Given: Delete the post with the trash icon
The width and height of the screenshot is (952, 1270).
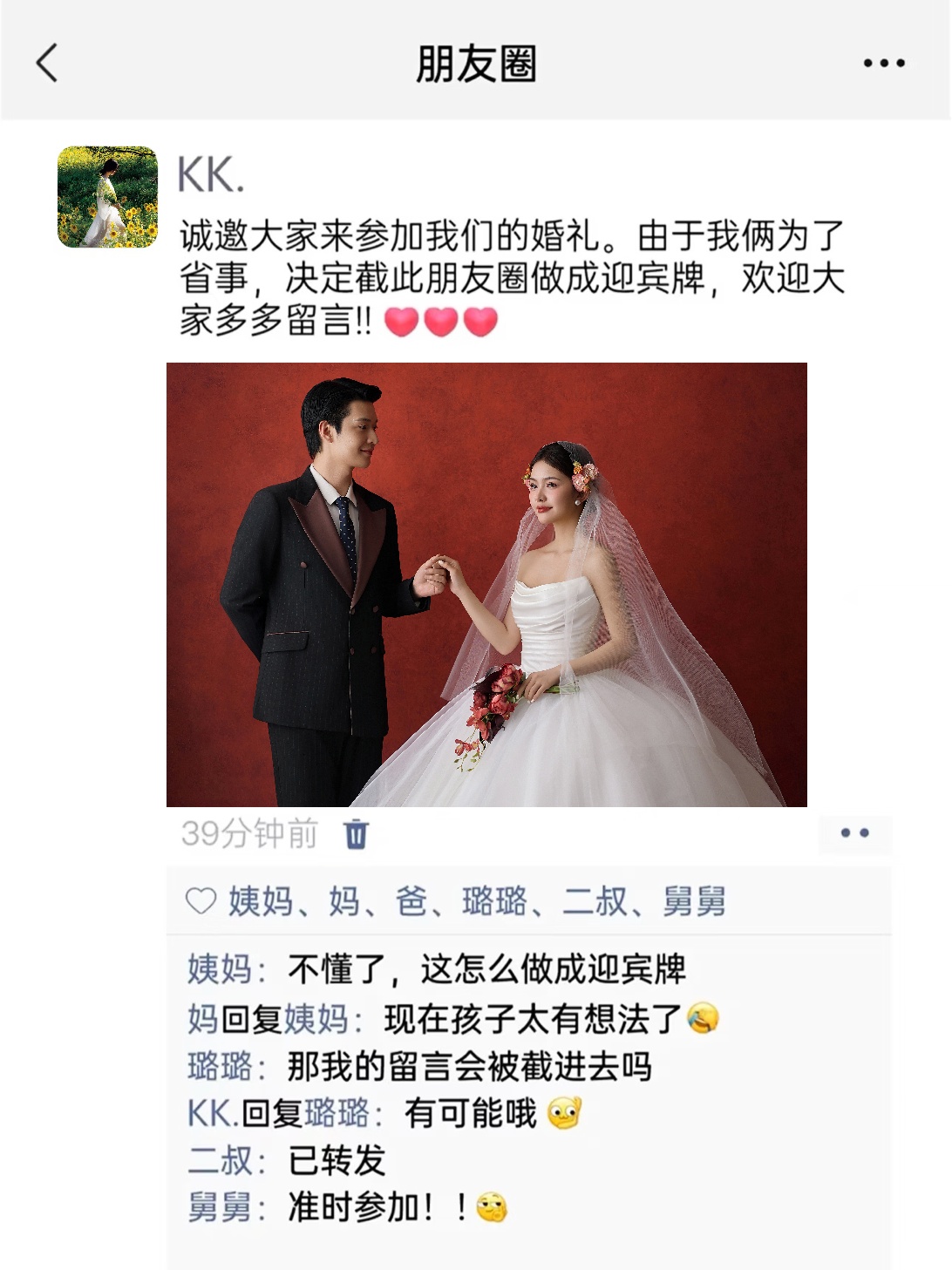Looking at the screenshot, I should point(357,834).
